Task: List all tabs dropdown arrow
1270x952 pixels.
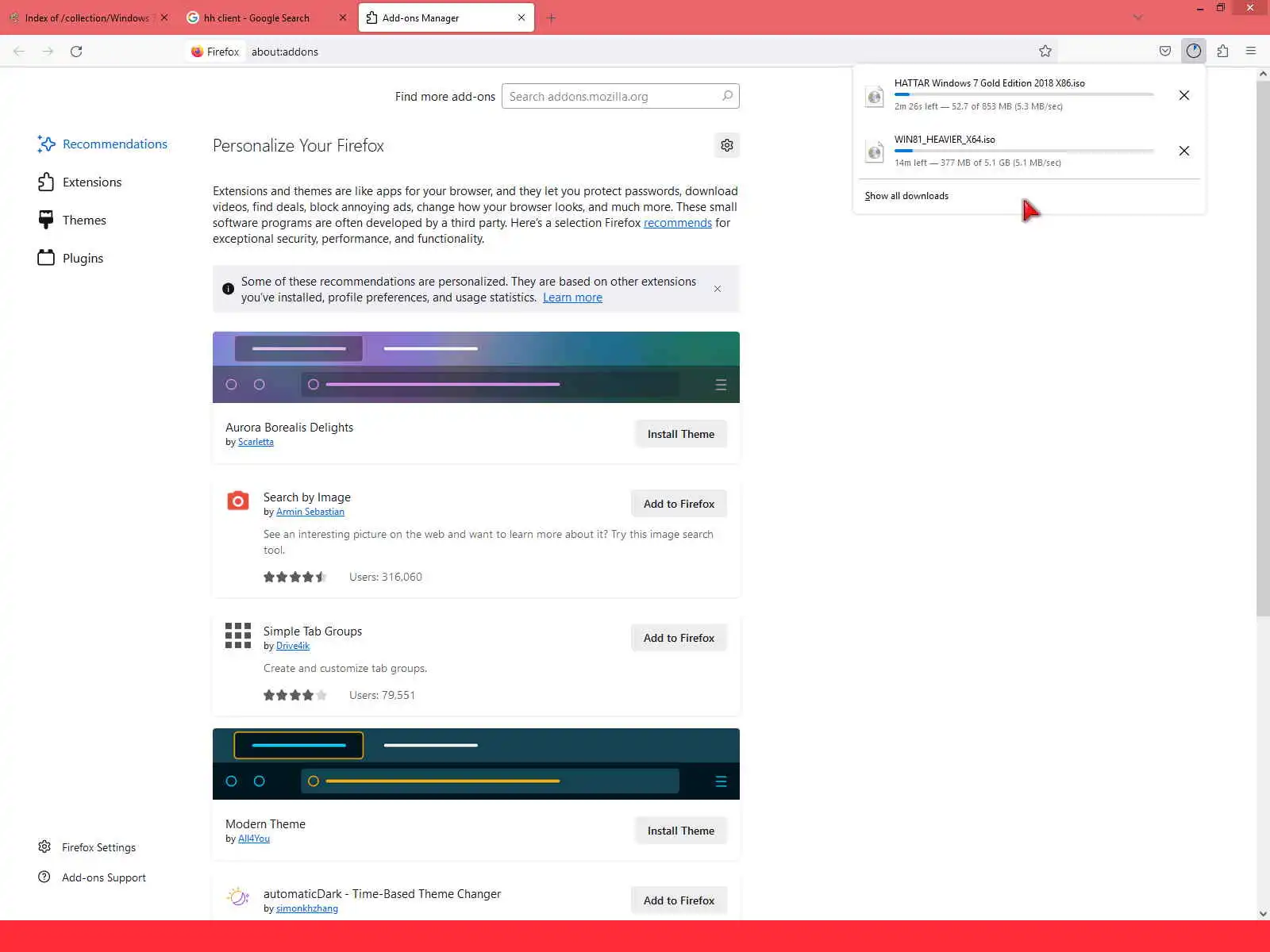Action: tap(1137, 17)
